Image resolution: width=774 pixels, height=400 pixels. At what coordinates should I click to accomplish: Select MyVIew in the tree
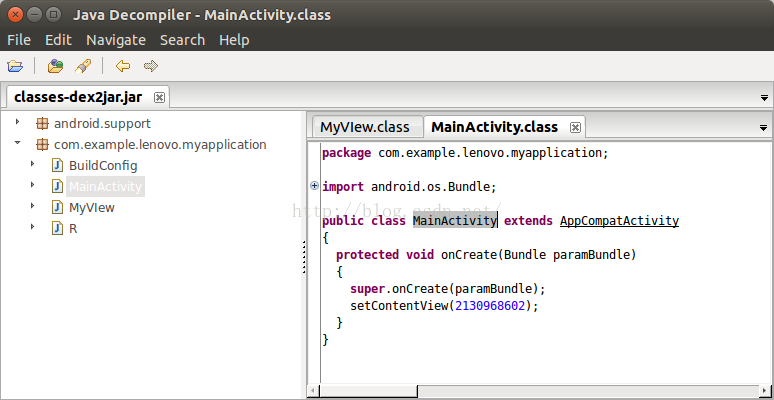click(x=92, y=207)
